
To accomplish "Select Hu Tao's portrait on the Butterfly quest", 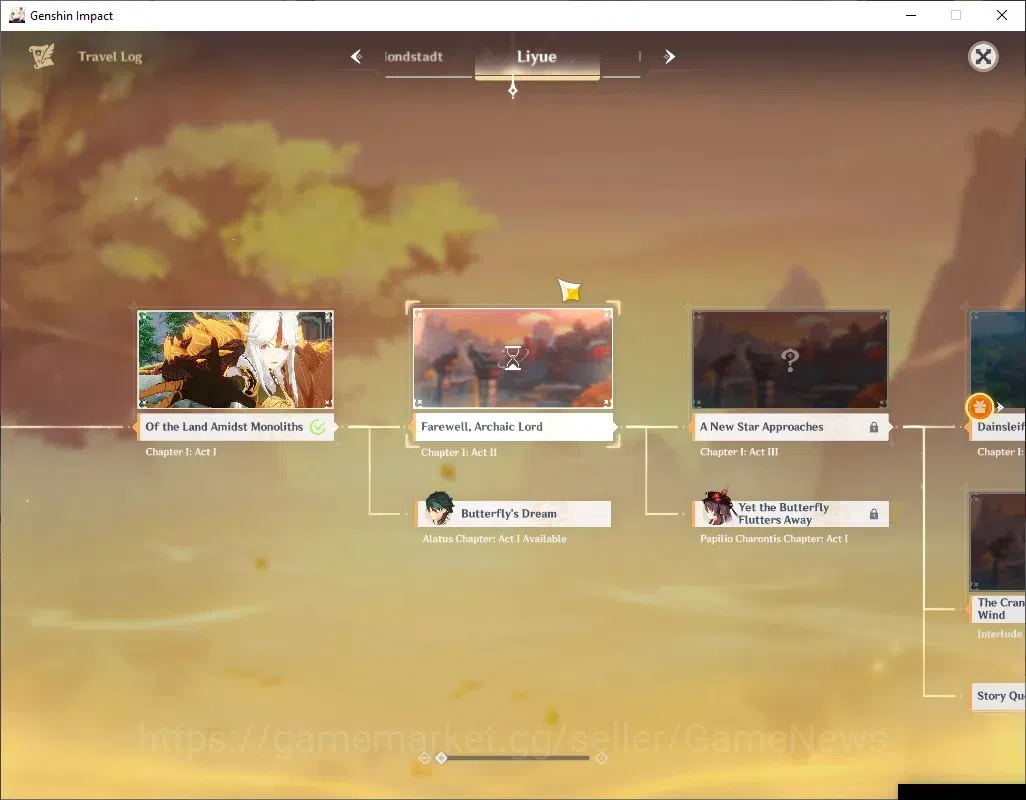I will pos(718,508).
